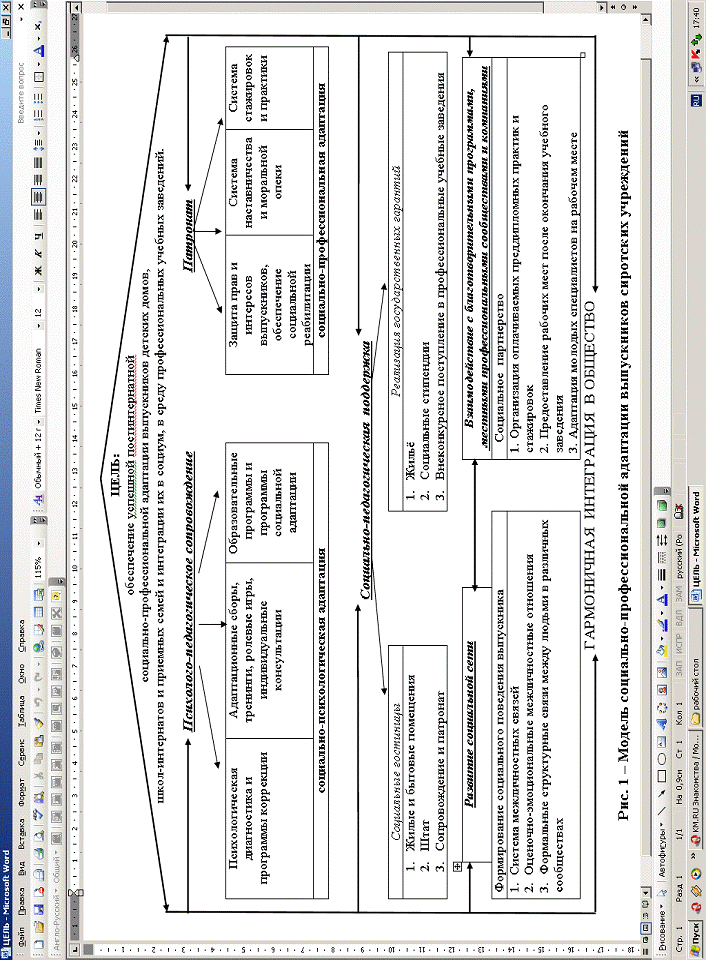Open the Общий dictionary dropdown

57,852
